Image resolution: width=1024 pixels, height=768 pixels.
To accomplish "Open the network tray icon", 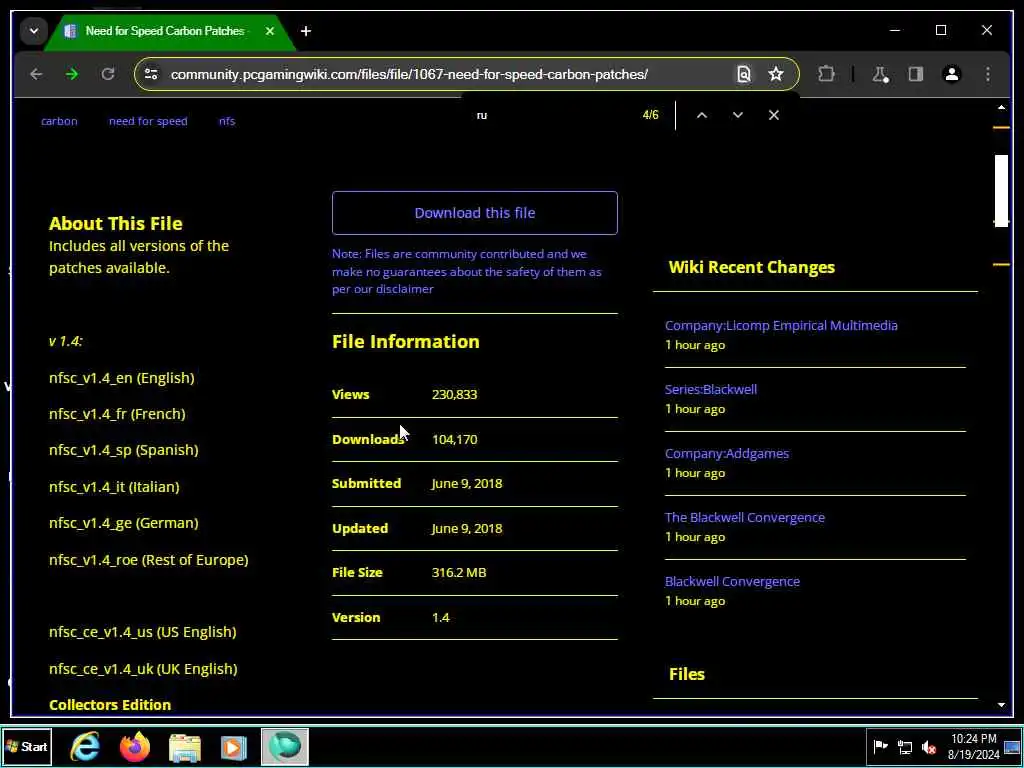I will (x=904, y=747).
